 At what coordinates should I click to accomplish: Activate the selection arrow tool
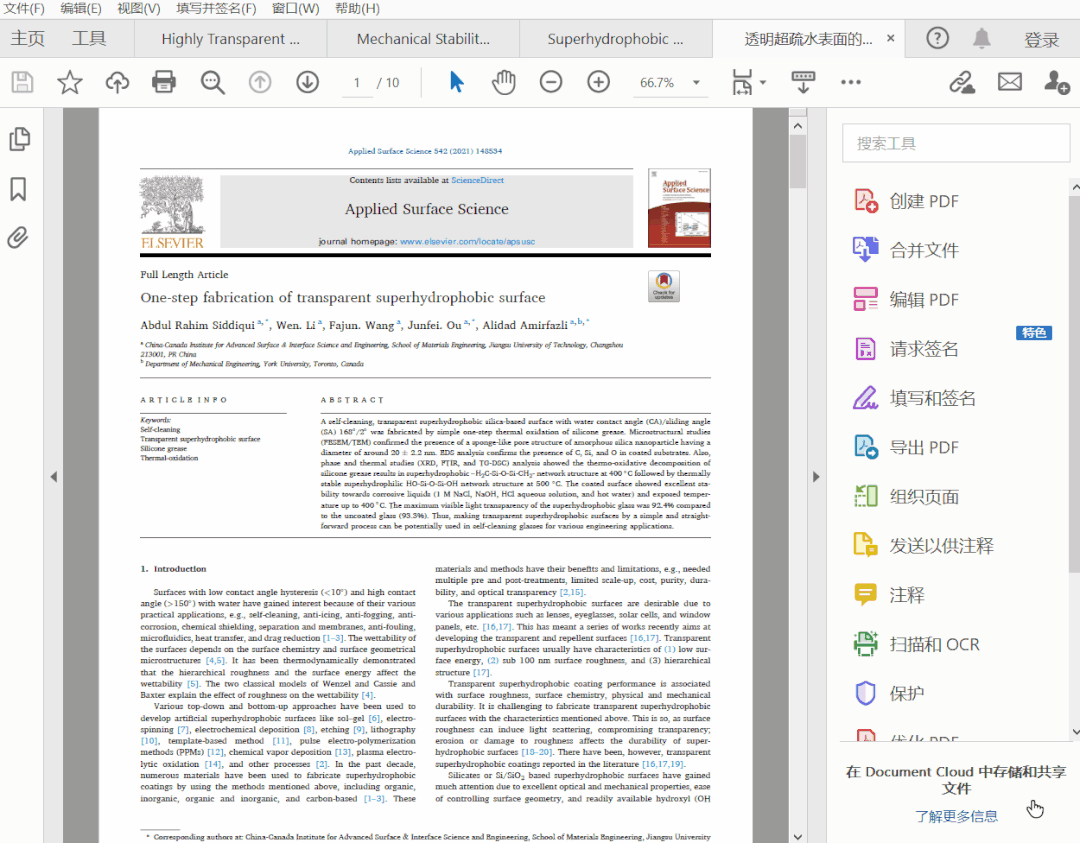pyautogui.click(x=456, y=82)
